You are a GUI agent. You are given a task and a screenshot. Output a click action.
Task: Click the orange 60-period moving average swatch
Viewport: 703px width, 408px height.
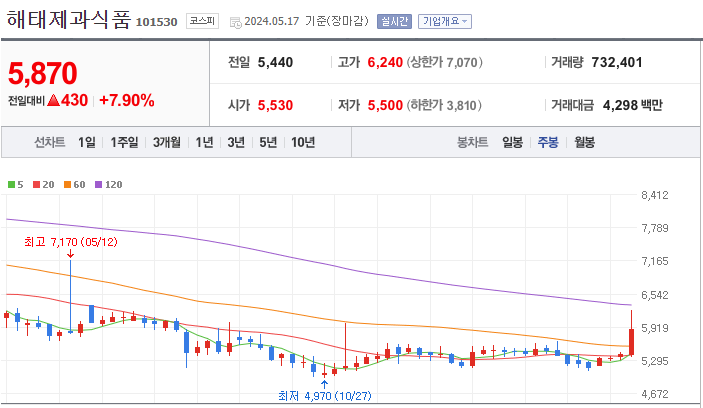pos(68,184)
